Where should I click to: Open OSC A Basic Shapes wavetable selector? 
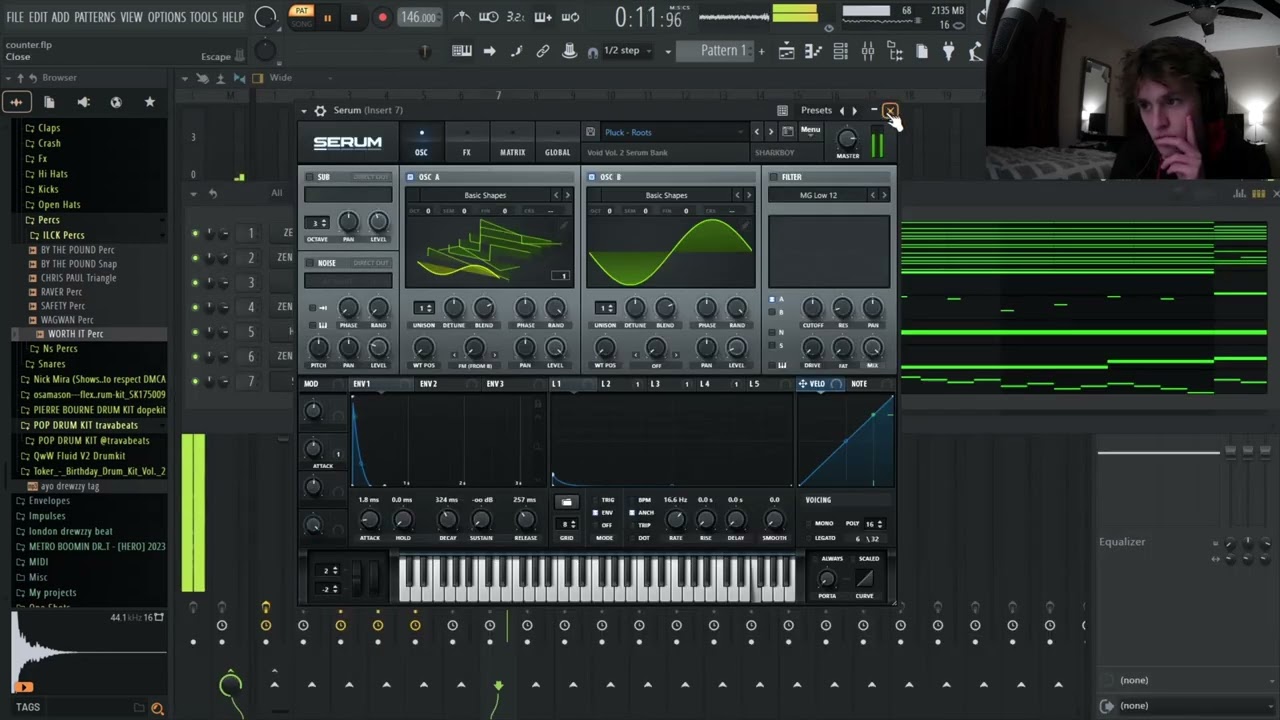[485, 195]
